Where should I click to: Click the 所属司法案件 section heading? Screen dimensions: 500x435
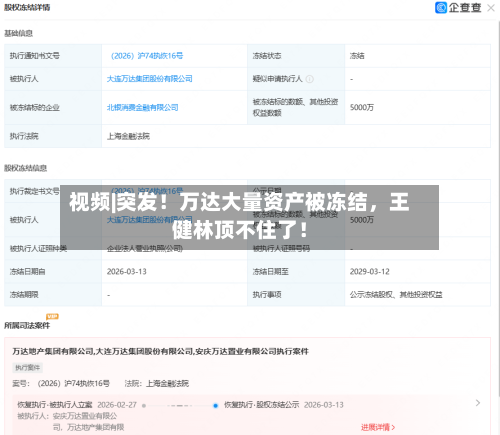(x=27, y=325)
